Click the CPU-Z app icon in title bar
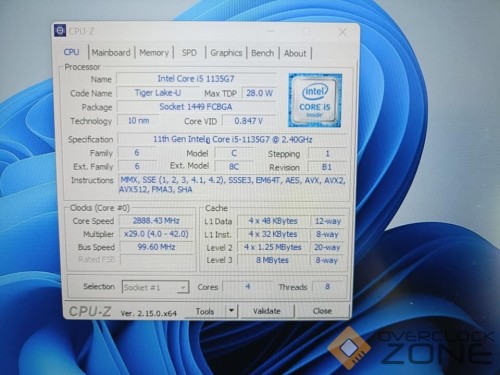The image size is (500, 375). [60, 31]
